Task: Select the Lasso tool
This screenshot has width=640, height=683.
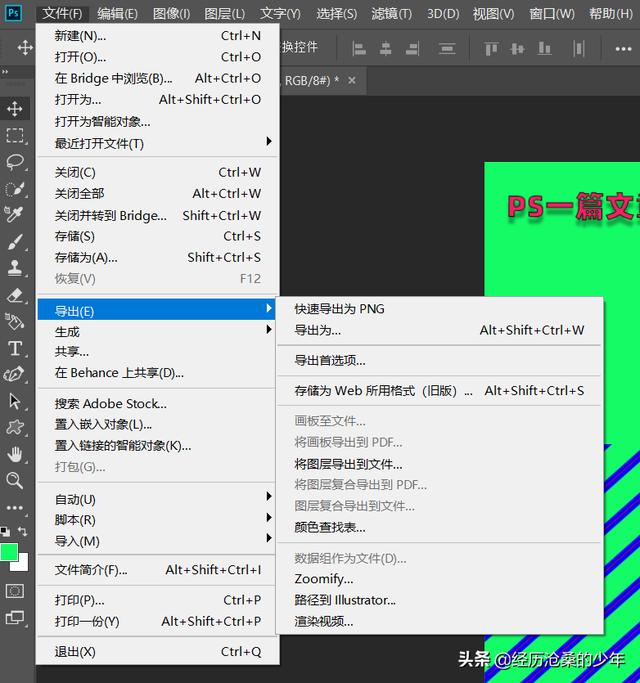Action: click(15, 162)
